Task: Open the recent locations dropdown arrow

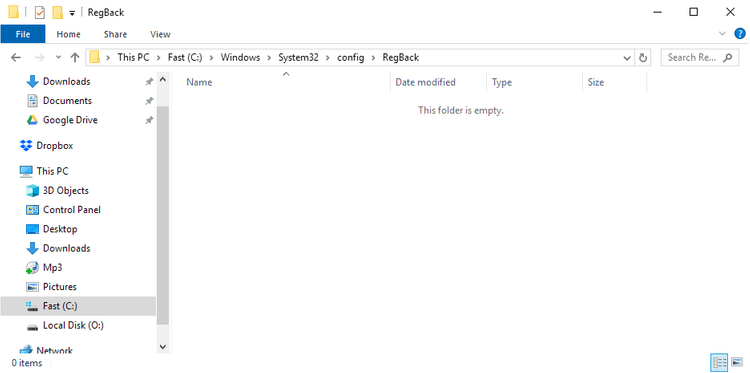Action: tap(58, 57)
